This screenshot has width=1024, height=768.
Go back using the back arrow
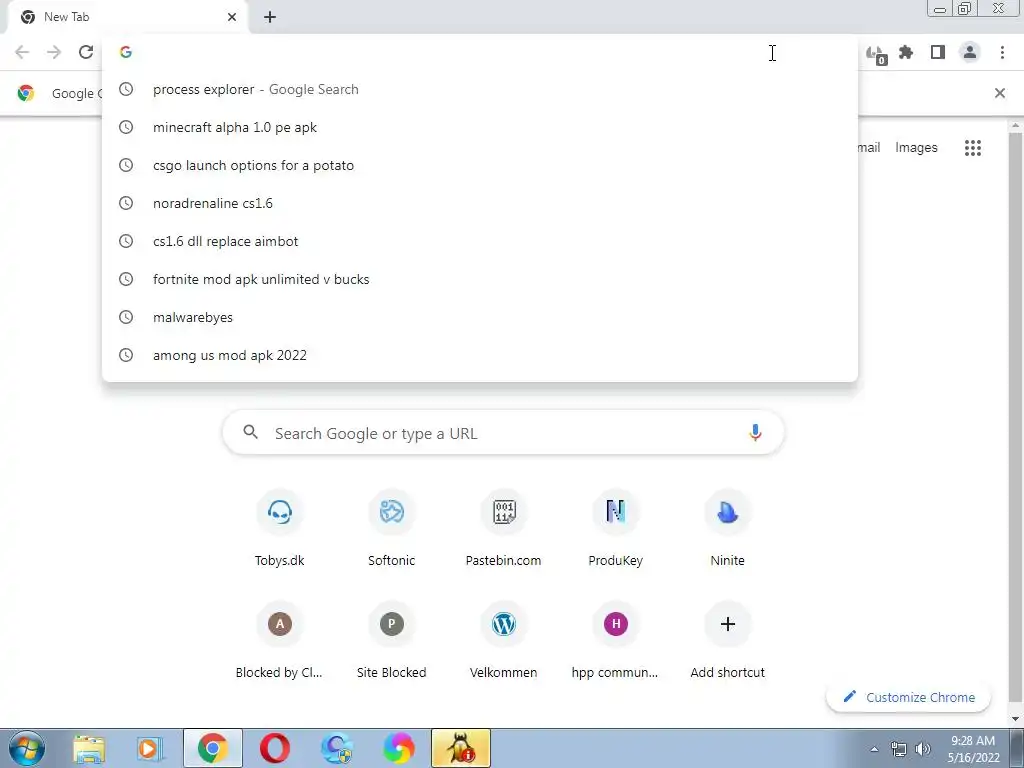(x=22, y=52)
